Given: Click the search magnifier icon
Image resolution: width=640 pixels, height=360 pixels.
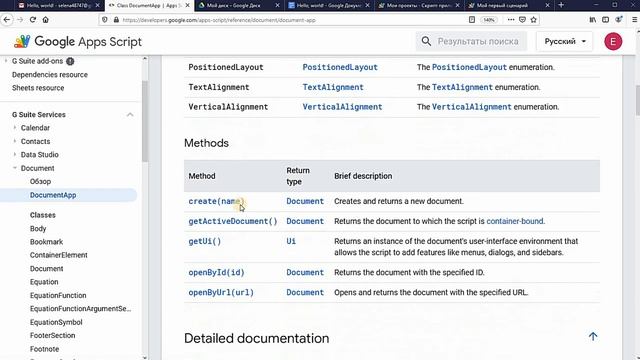Looking at the screenshot, I should tap(426, 41).
